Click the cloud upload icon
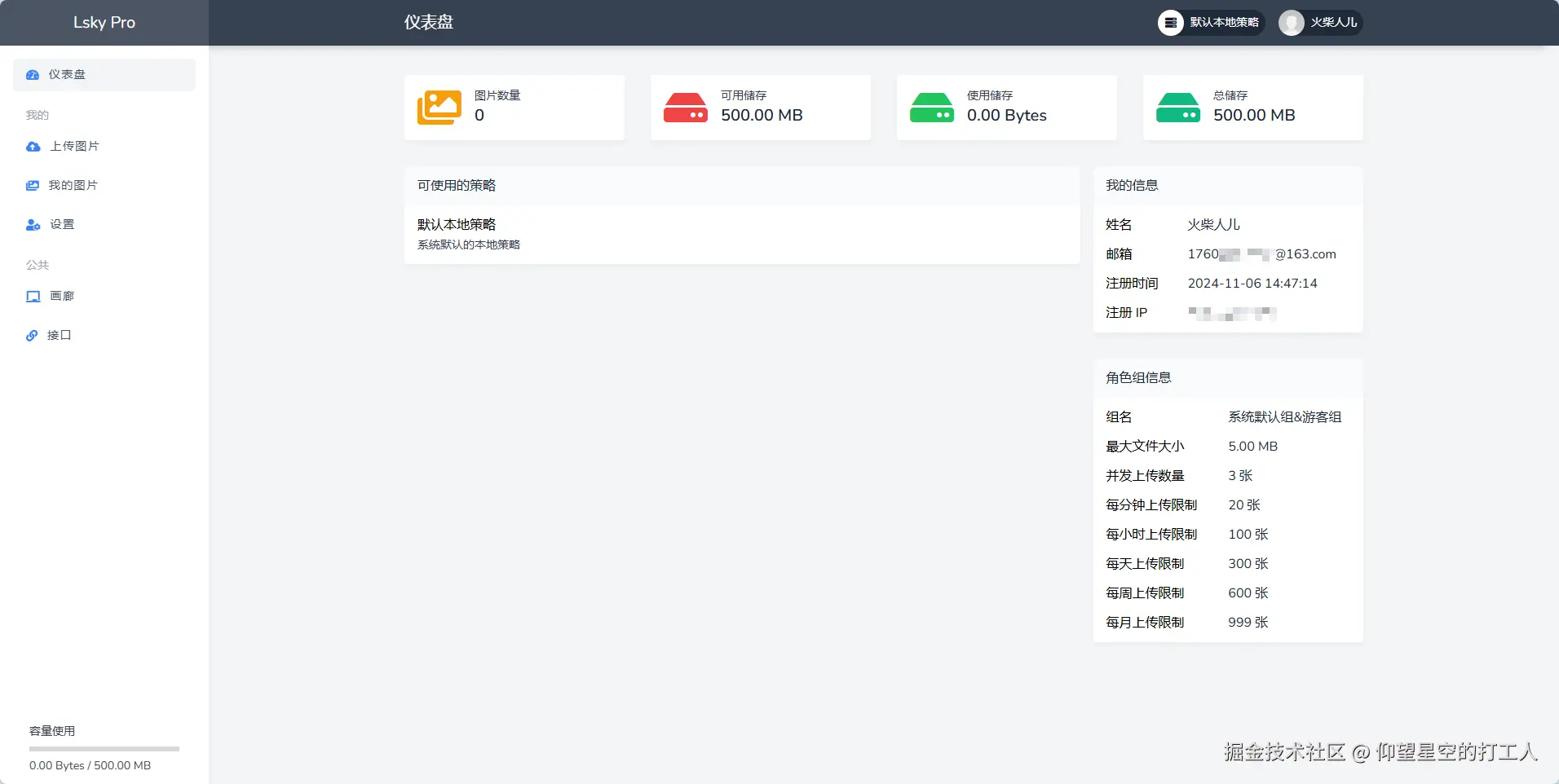Screen dimensions: 1559x784 33,147
